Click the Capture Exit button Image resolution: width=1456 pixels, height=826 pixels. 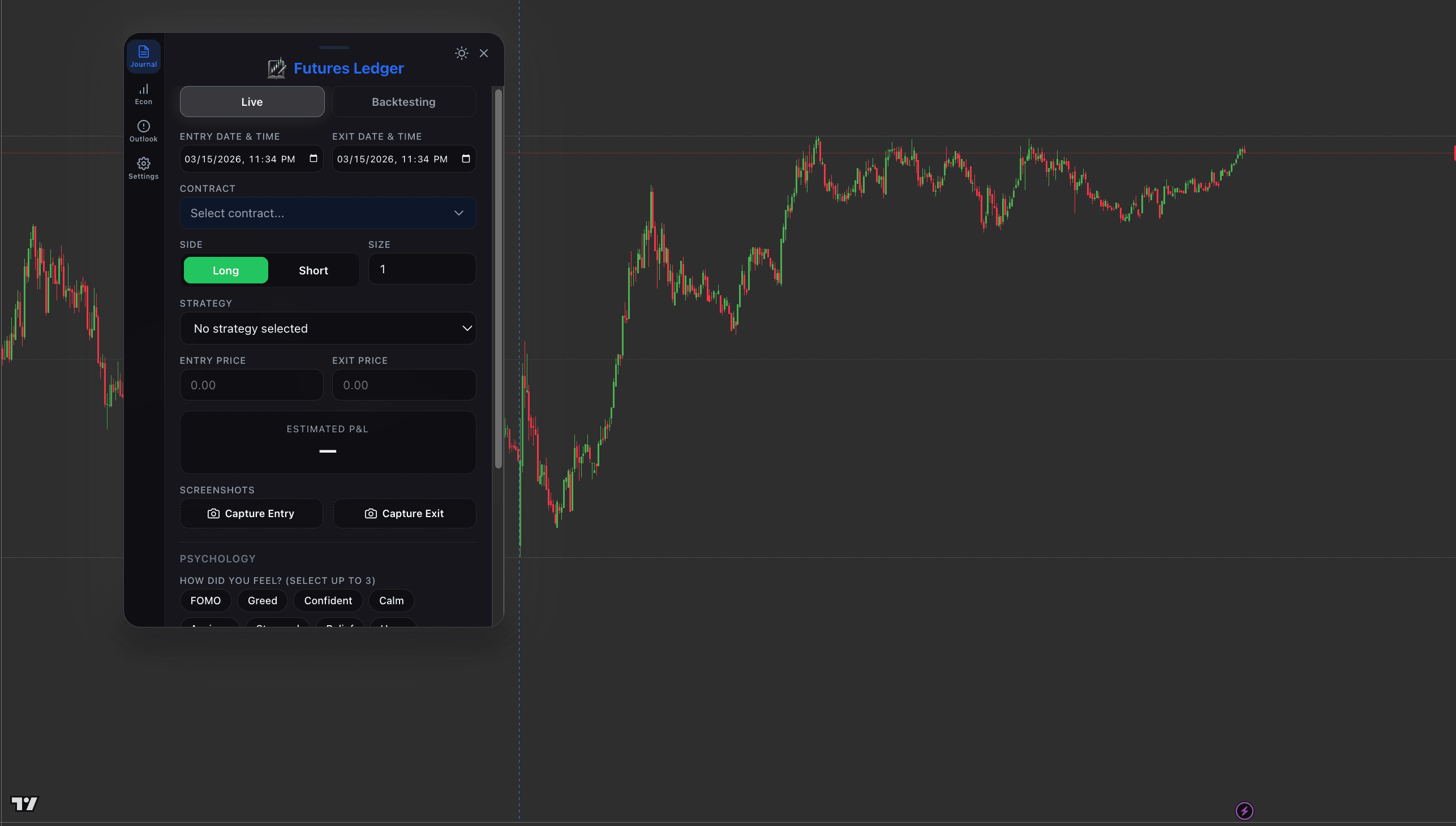405,513
